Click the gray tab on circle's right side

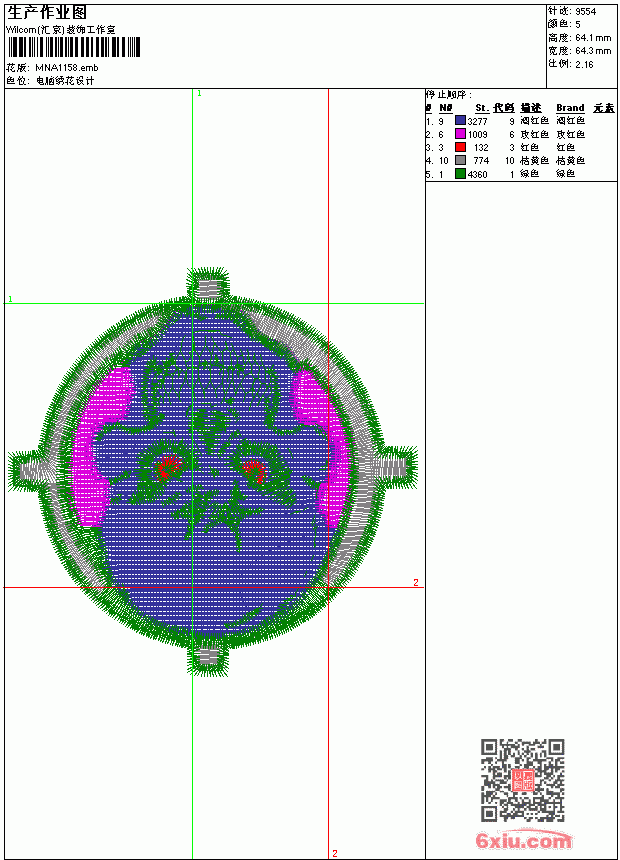[389, 467]
